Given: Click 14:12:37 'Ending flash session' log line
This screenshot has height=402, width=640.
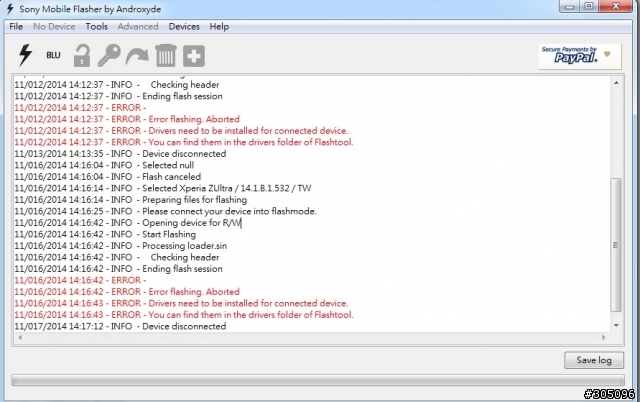Looking at the screenshot, I should coord(118,96).
